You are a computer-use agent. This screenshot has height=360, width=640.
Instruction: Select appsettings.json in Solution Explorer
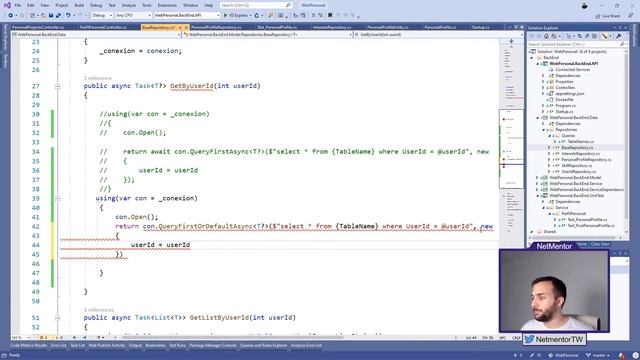[569, 93]
